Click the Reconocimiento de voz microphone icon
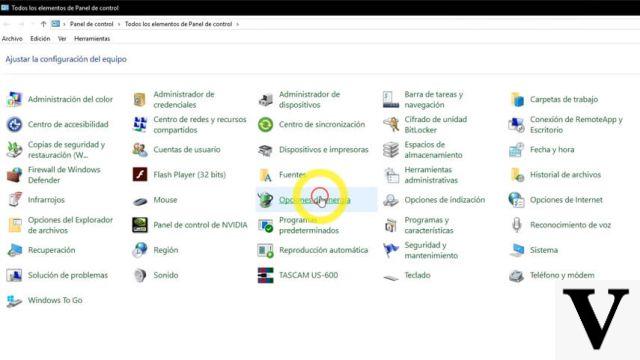Screen dimensions: 640x360 (517, 225)
